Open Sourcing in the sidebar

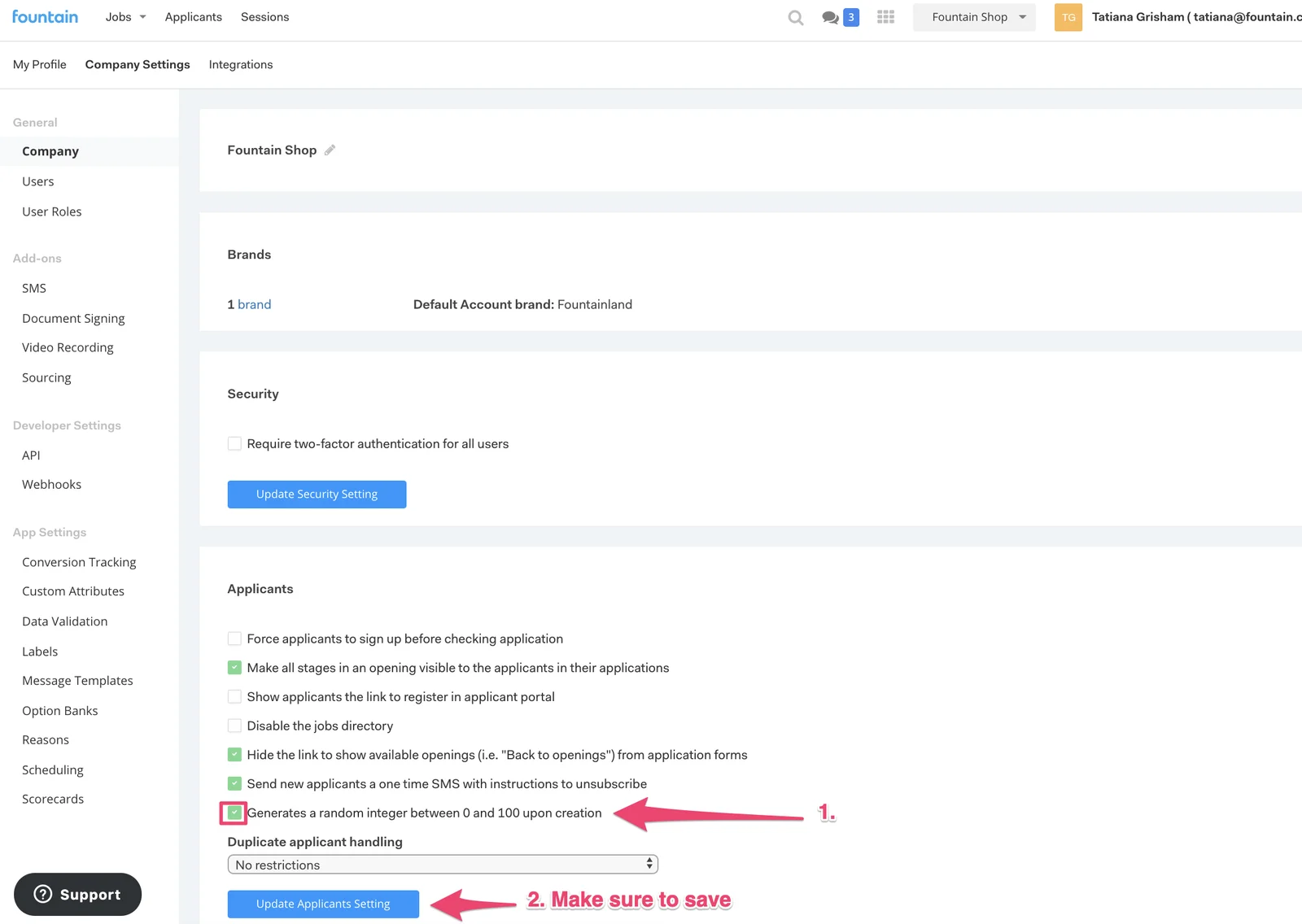[x=46, y=377]
